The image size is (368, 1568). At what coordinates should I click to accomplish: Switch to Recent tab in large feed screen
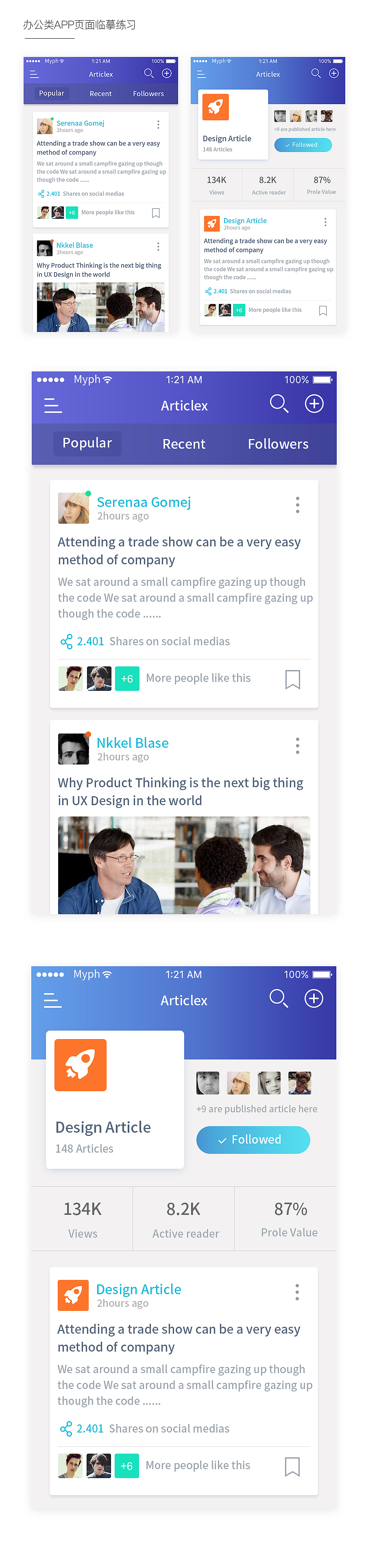click(184, 444)
